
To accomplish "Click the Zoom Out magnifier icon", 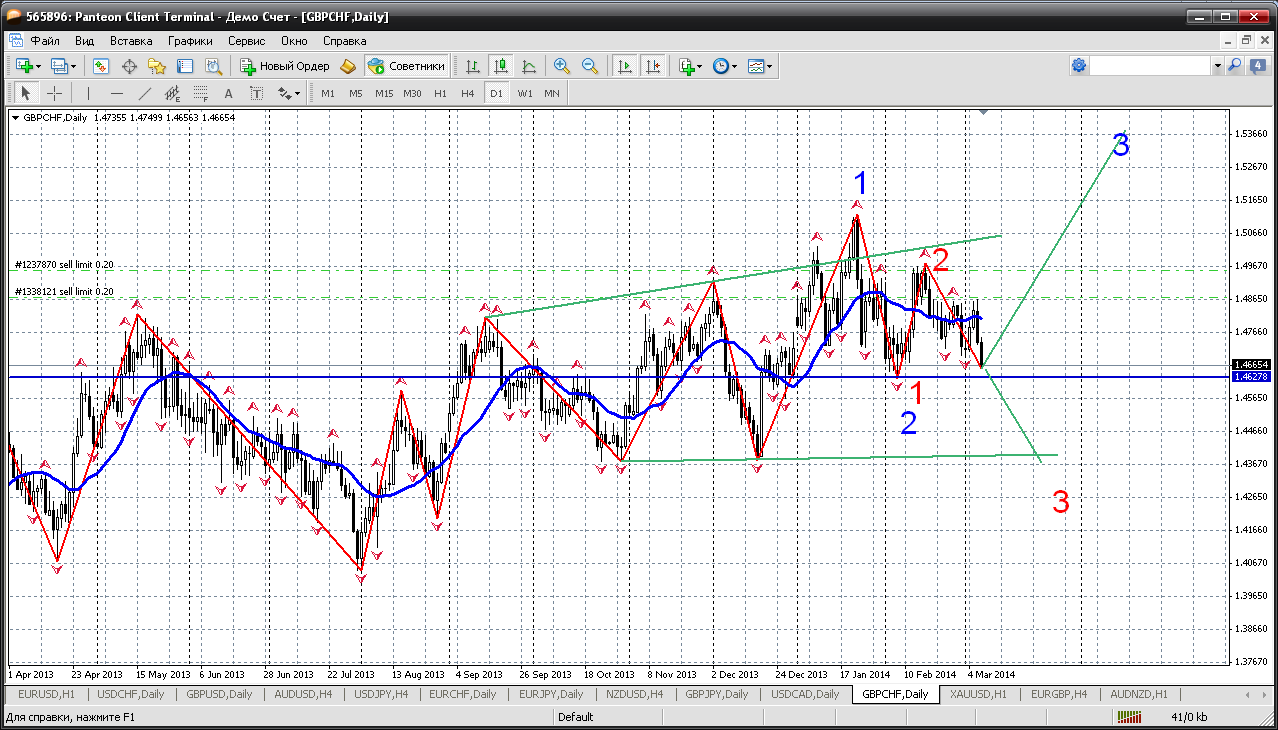I will (x=590, y=66).
